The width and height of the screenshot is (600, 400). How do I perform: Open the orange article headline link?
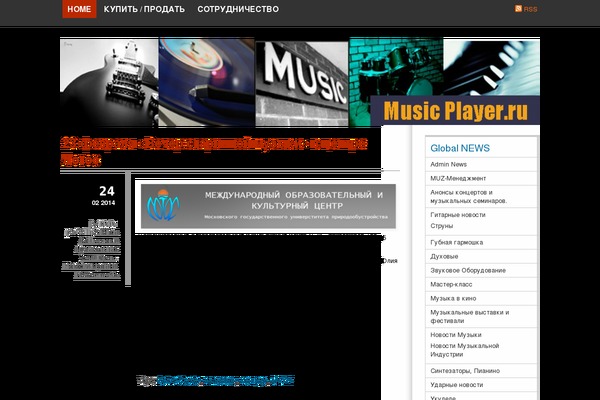click(x=214, y=152)
